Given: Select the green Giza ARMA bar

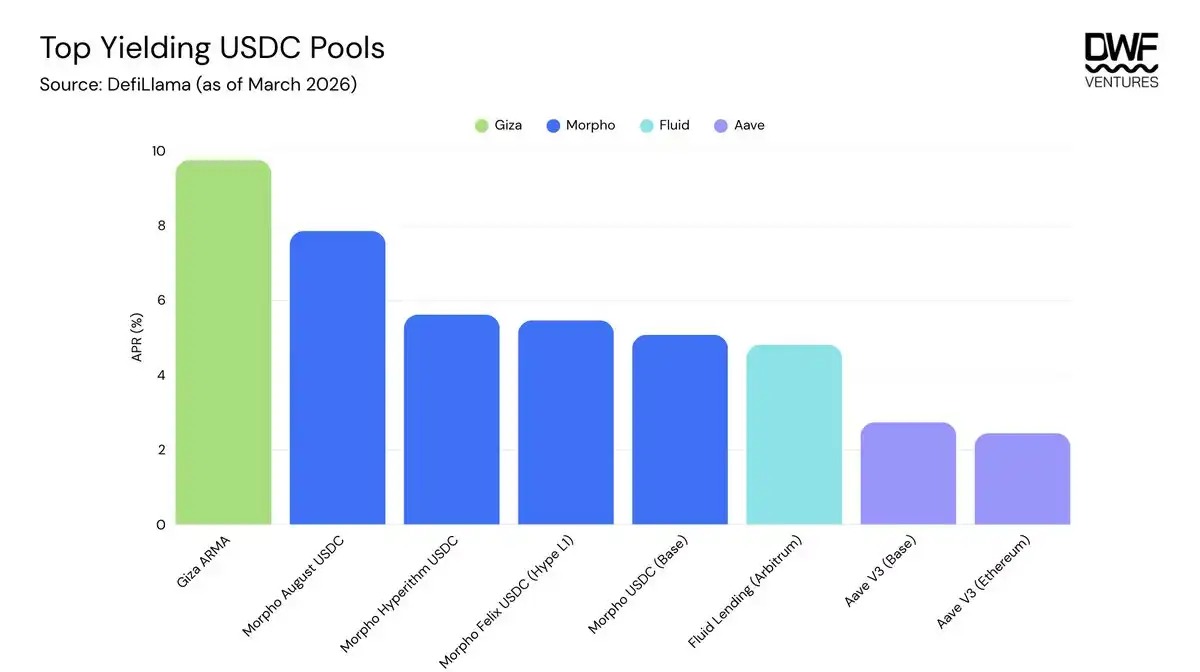Looking at the screenshot, I should [223, 342].
